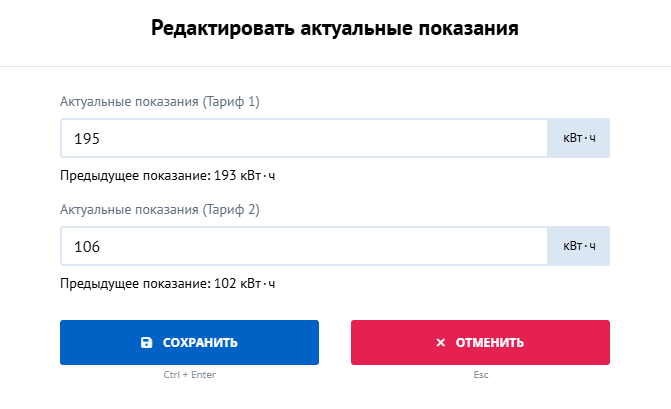Save readings with the blue СОХРАНИТЬ button
The width and height of the screenshot is (671, 409).
pos(189,343)
